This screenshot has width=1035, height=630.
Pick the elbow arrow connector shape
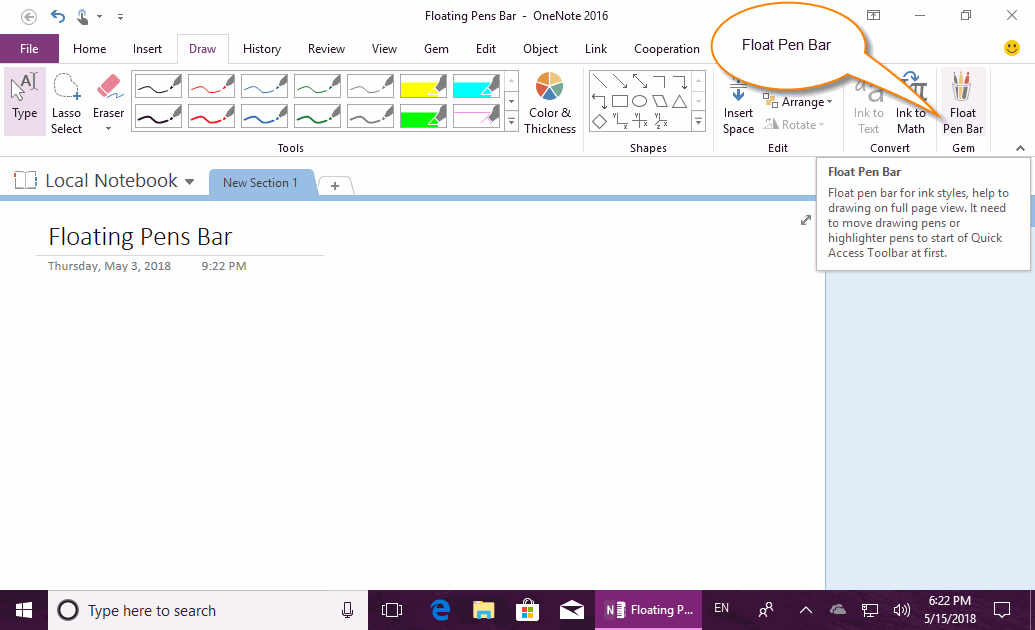680,81
